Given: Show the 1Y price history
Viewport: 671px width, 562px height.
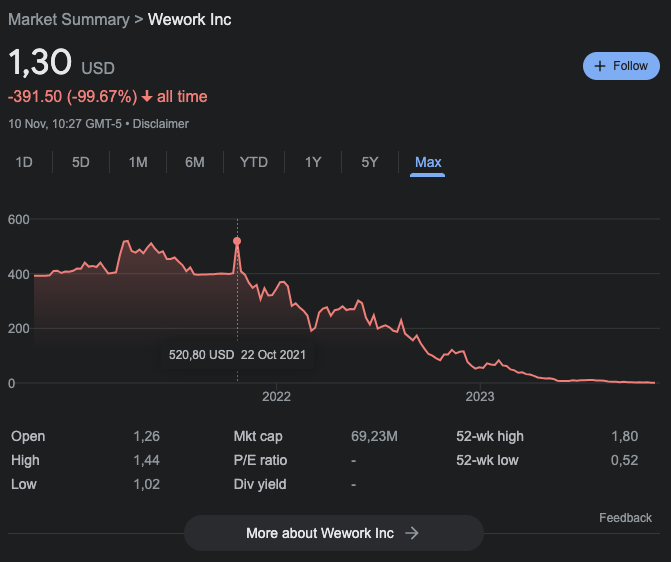Looking at the screenshot, I should coord(313,162).
